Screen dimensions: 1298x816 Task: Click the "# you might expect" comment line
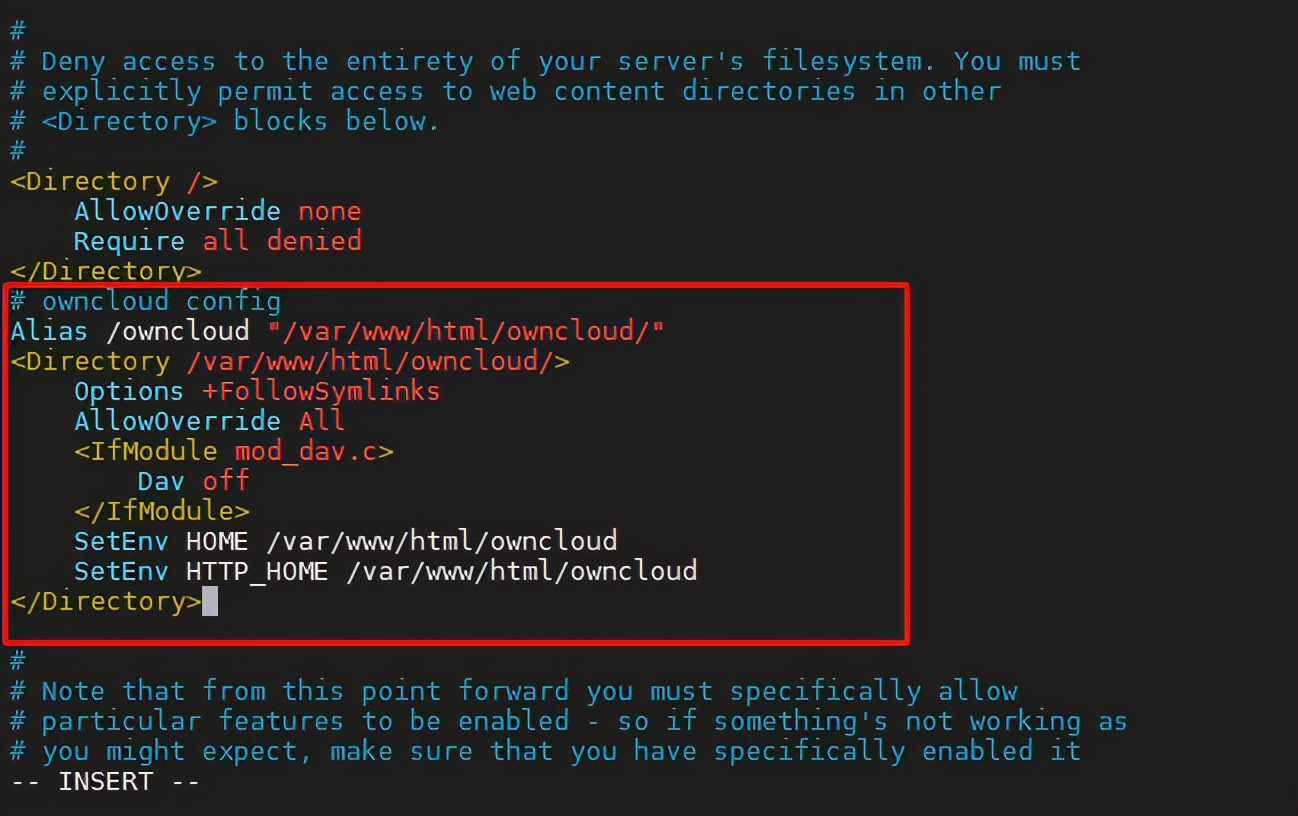pos(545,751)
